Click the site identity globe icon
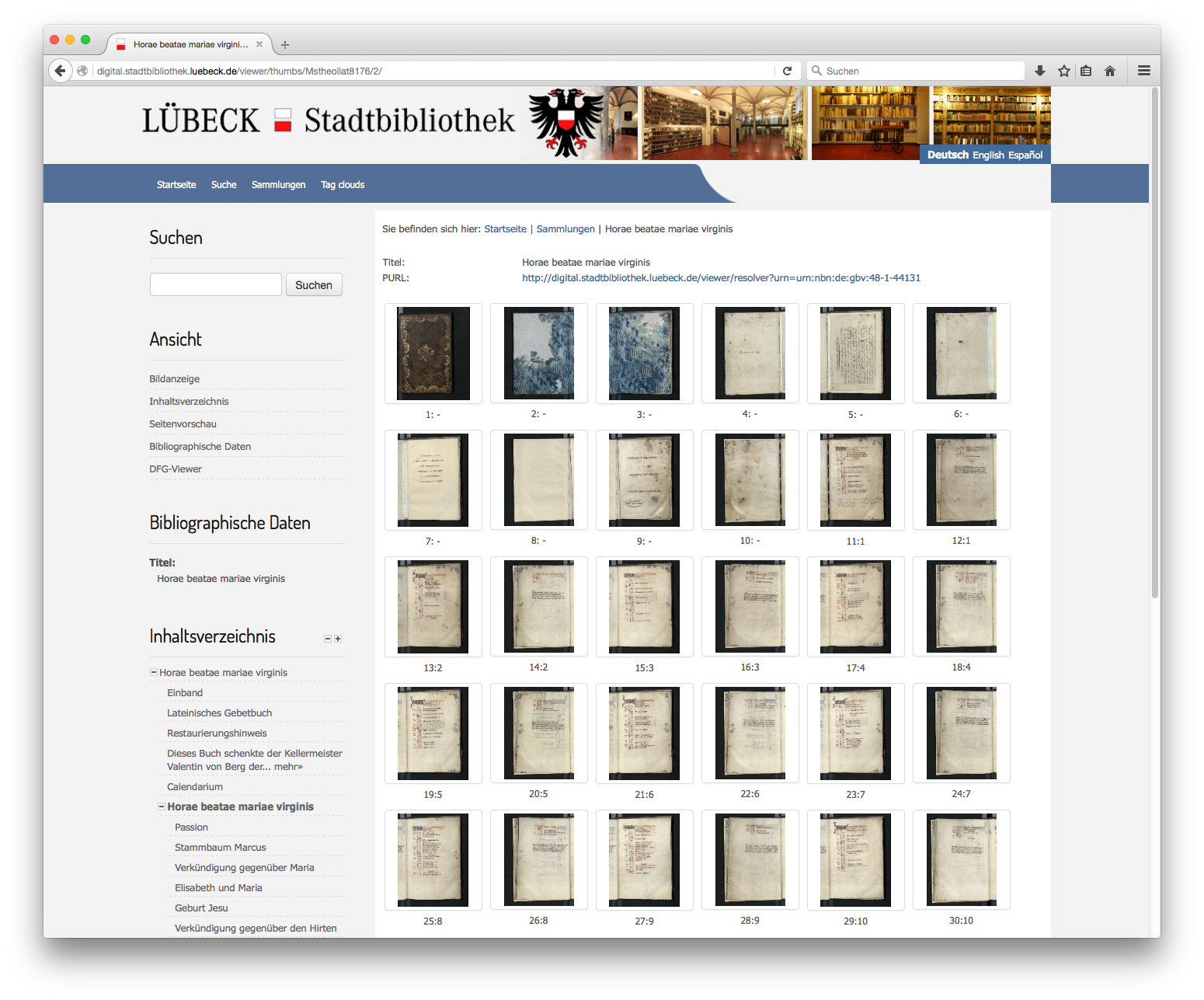This screenshot has width=1204, height=1000. click(x=82, y=71)
